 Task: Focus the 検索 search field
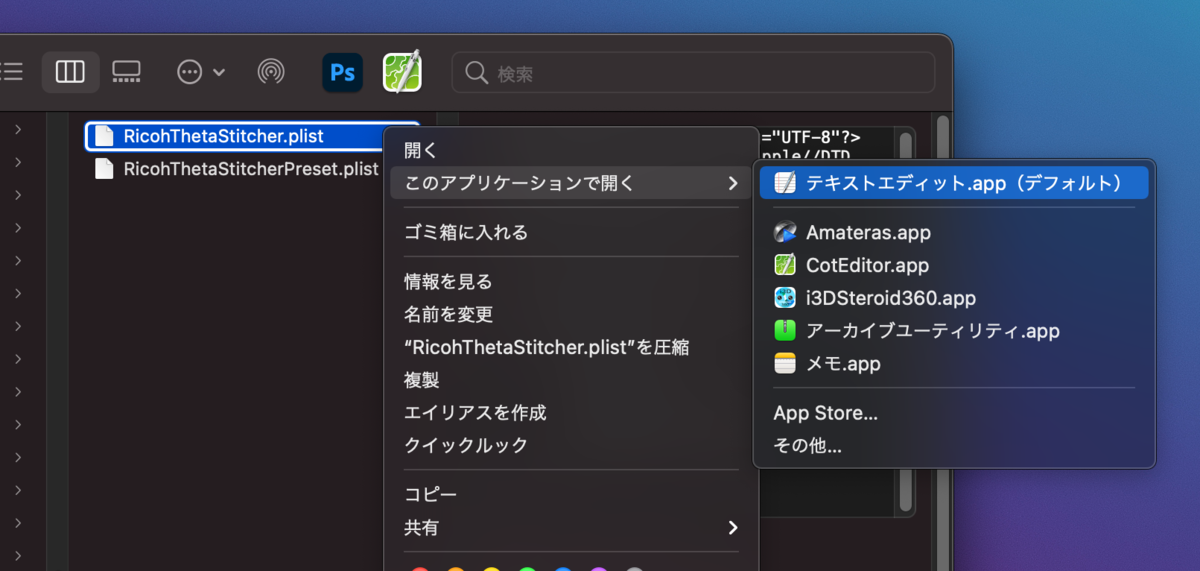[693, 73]
